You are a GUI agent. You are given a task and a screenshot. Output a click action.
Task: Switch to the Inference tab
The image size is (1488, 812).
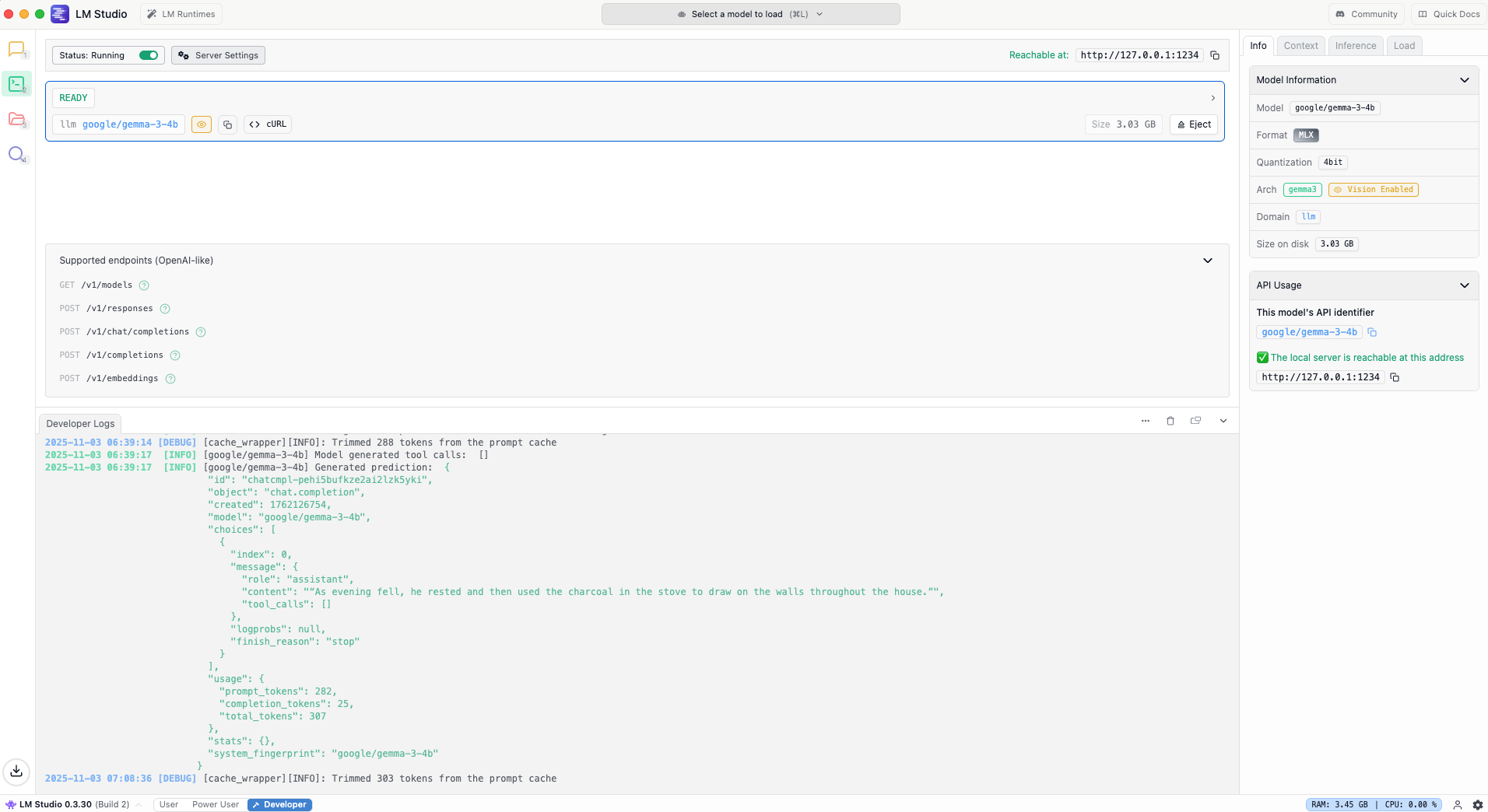click(1356, 46)
